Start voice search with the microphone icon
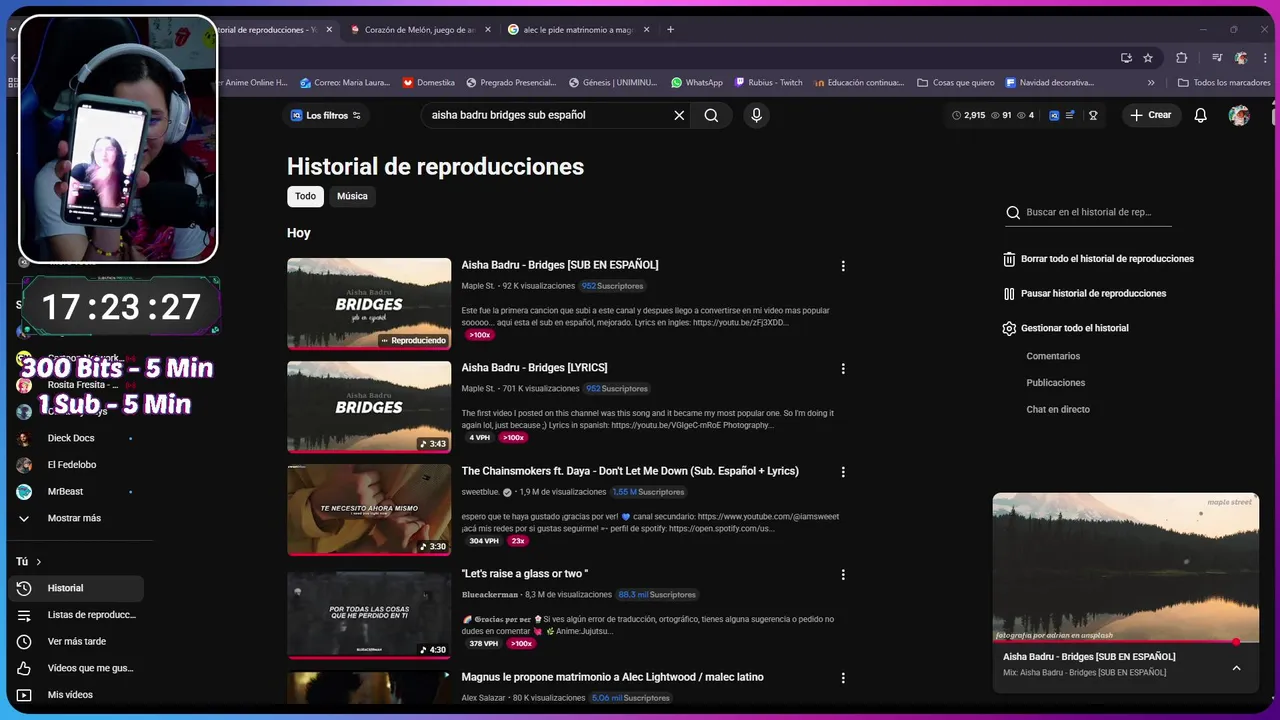 pyautogui.click(x=756, y=115)
